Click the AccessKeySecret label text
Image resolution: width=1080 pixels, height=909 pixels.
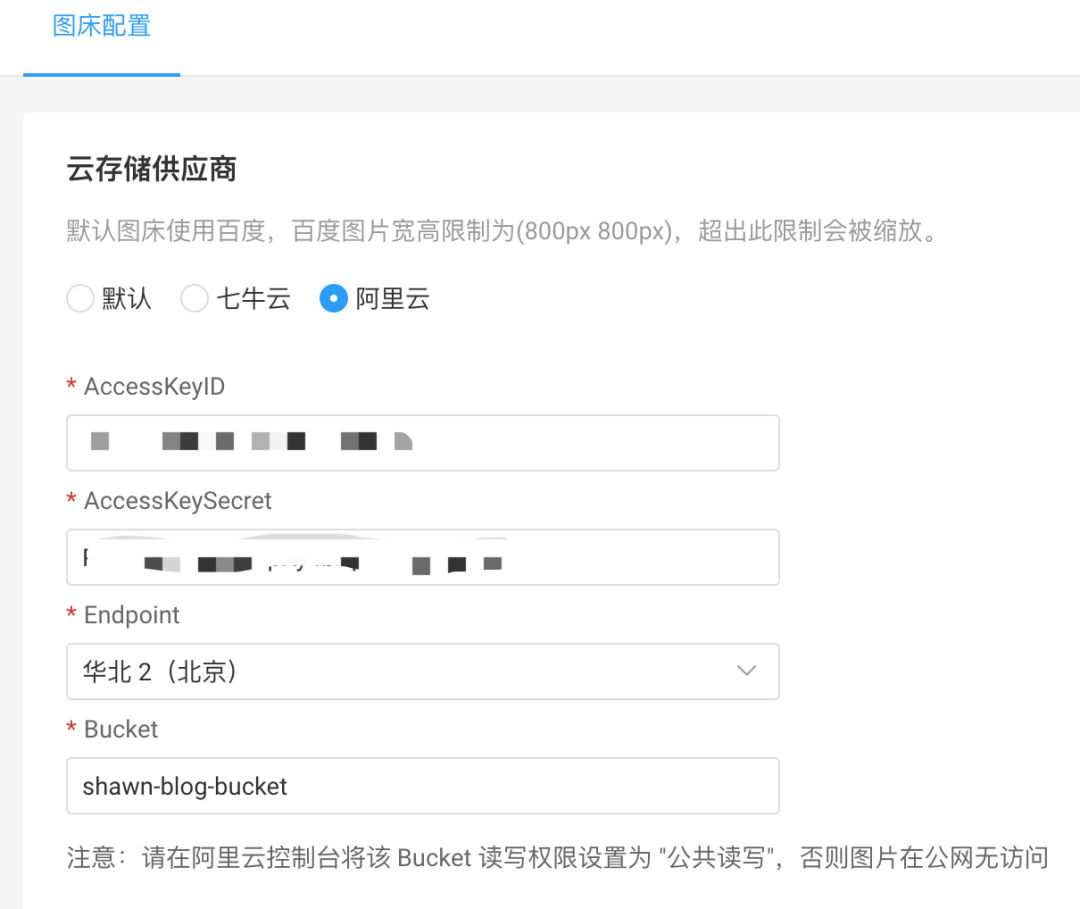click(178, 501)
